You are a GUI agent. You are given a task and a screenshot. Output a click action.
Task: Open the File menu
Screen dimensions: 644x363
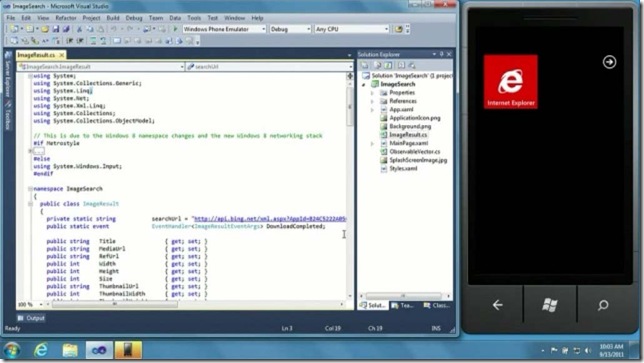pyautogui.click(x=11, y=18)
